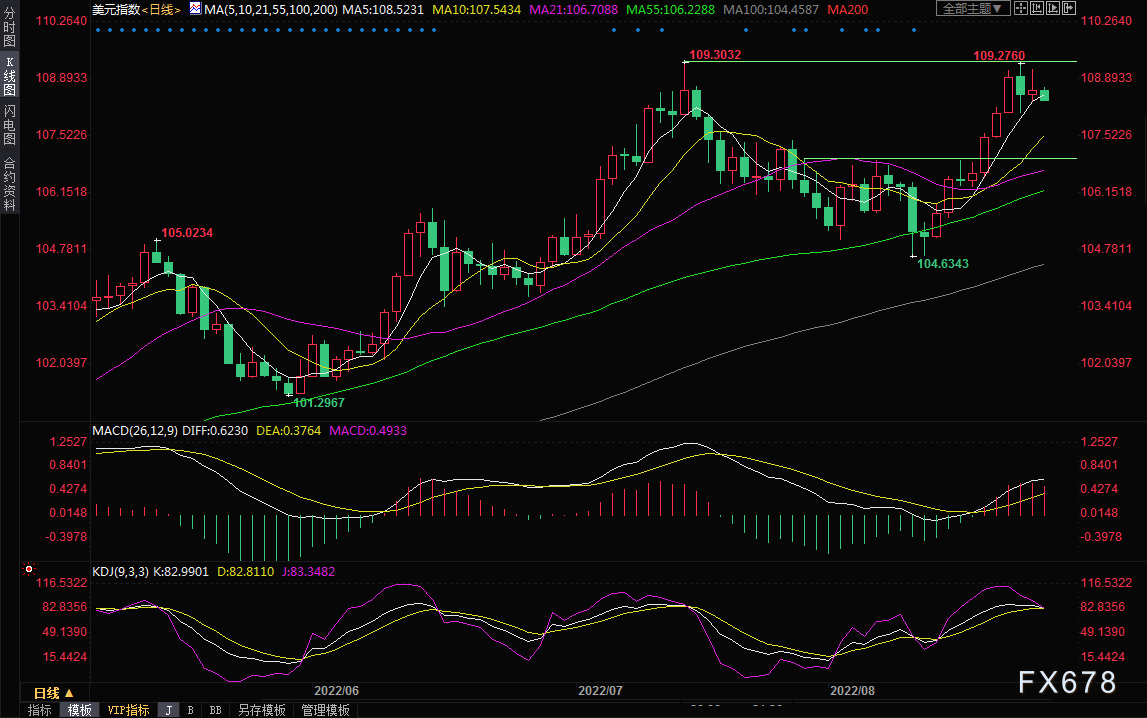The width and height of the screenshot is (1147, 718).
Task: Toggle the B template button
Action: 190,710
